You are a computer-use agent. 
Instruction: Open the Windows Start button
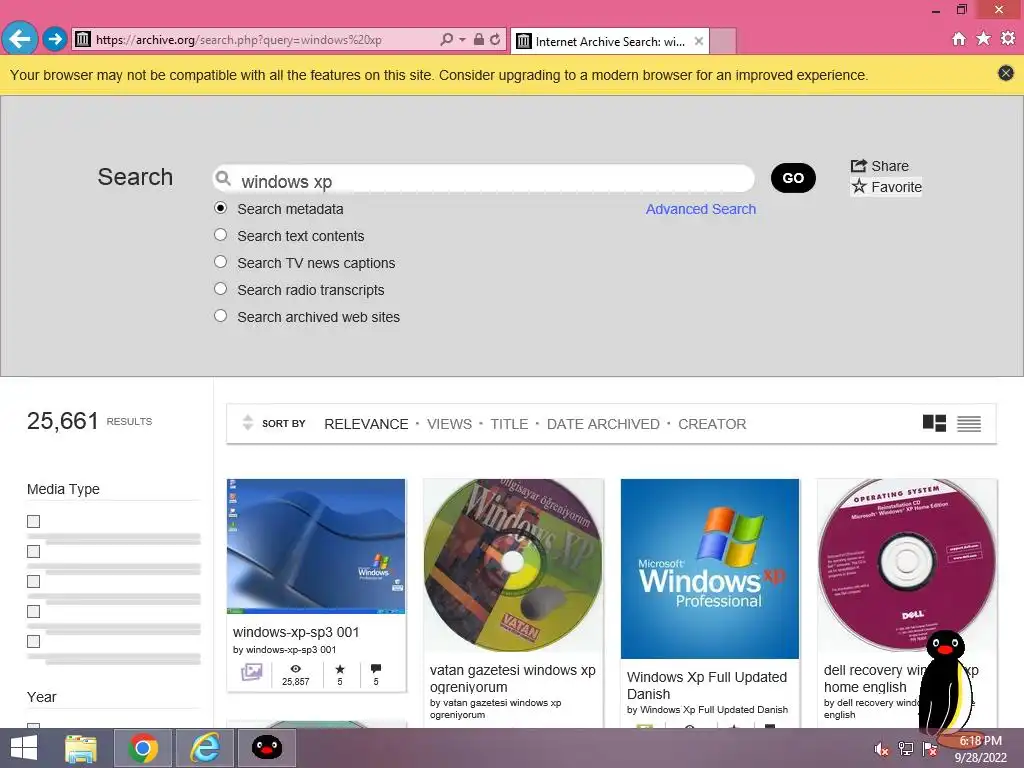click(24, 748)
